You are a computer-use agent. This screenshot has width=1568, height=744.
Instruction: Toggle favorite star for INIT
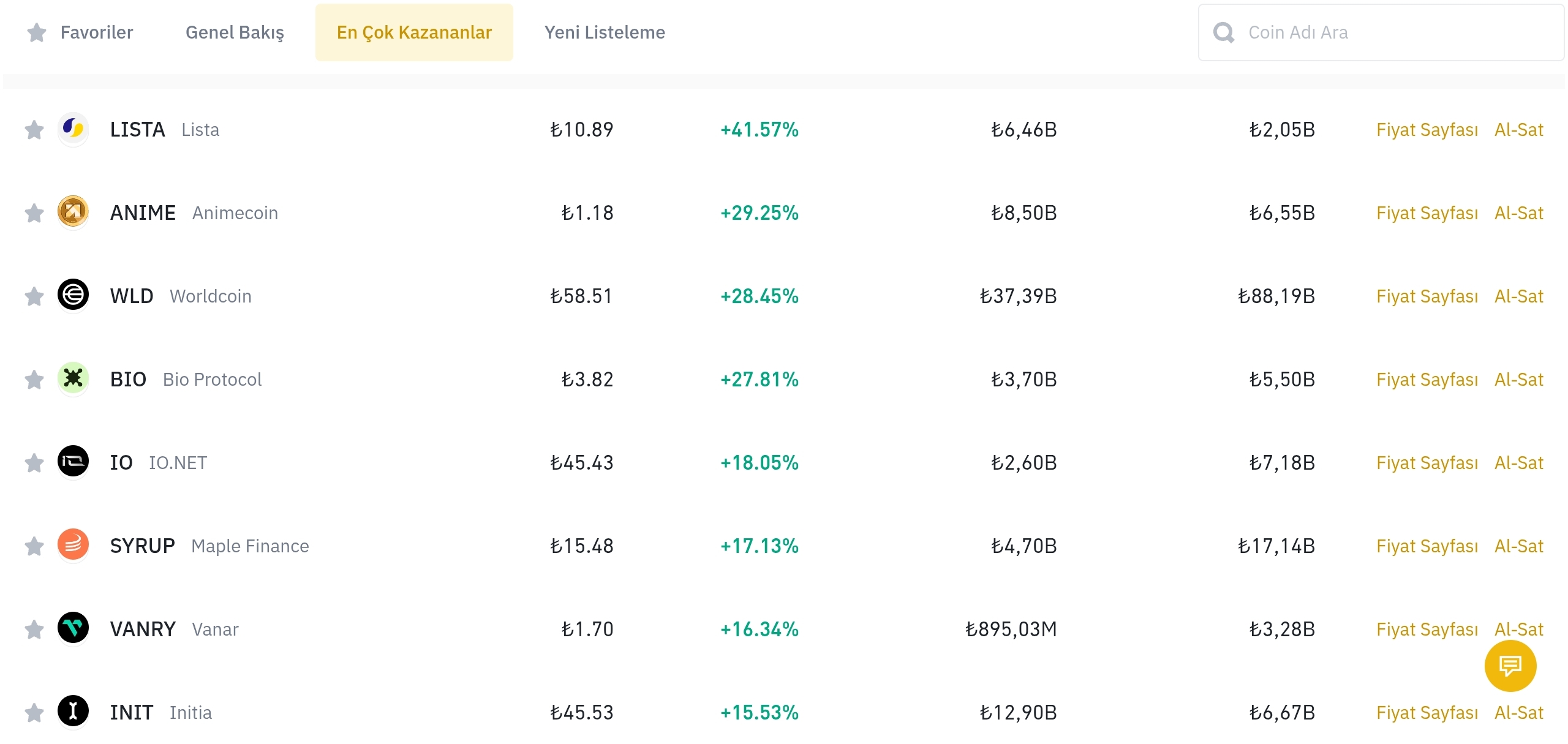(x=34, y=713)
